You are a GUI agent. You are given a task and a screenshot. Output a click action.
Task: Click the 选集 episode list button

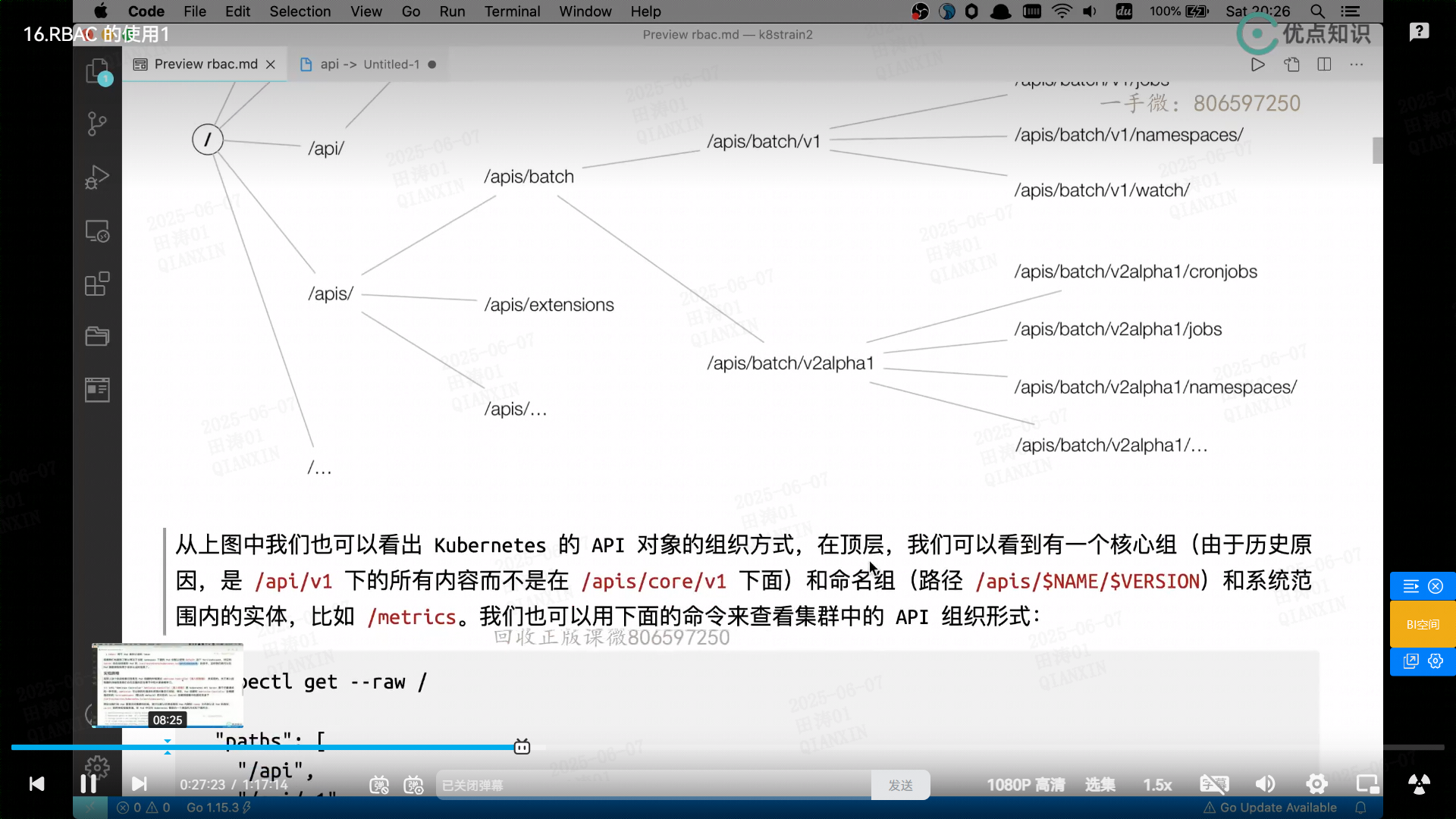(1100, 785)
